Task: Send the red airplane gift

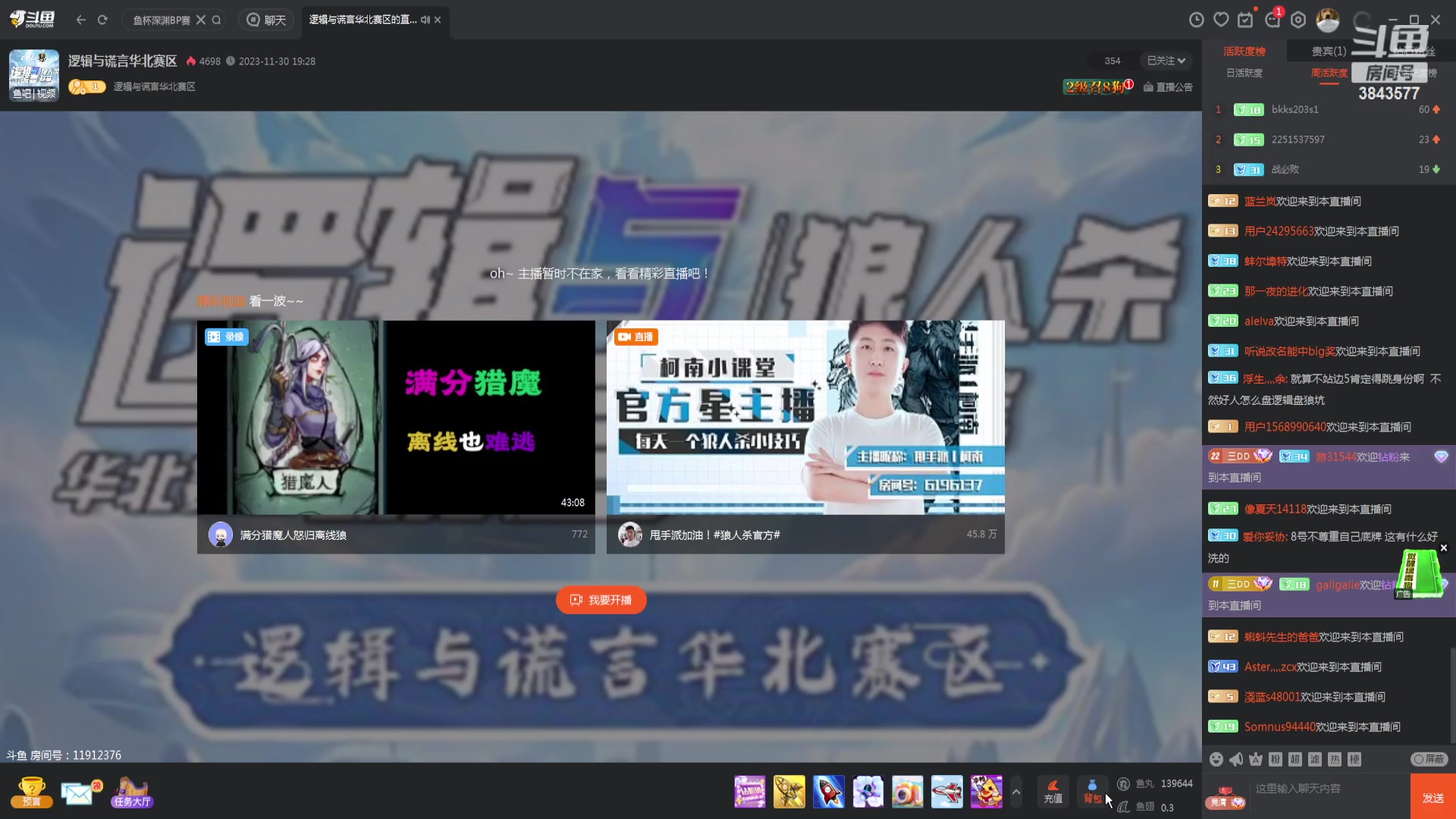Action: tap(946, 792)
